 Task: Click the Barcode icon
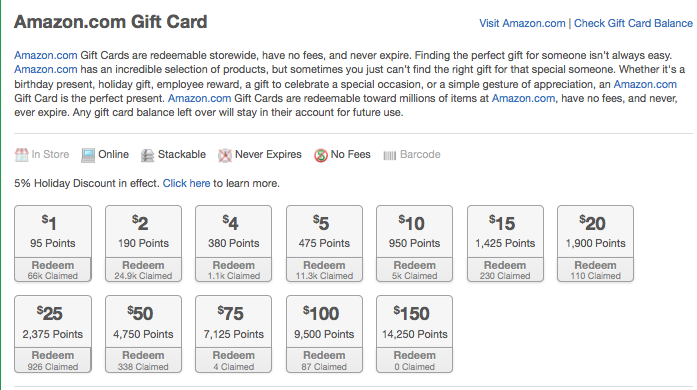point(389,155)
